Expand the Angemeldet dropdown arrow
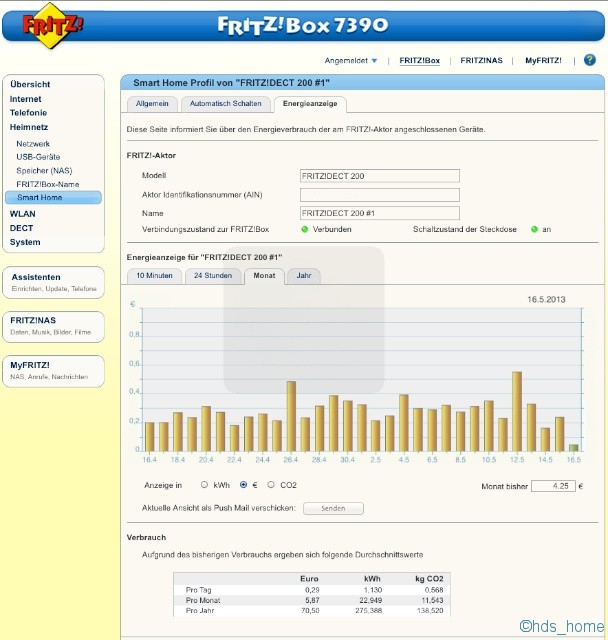Image resolution: width=608 pixels, height=640 pixels. (x=374, y=61)
